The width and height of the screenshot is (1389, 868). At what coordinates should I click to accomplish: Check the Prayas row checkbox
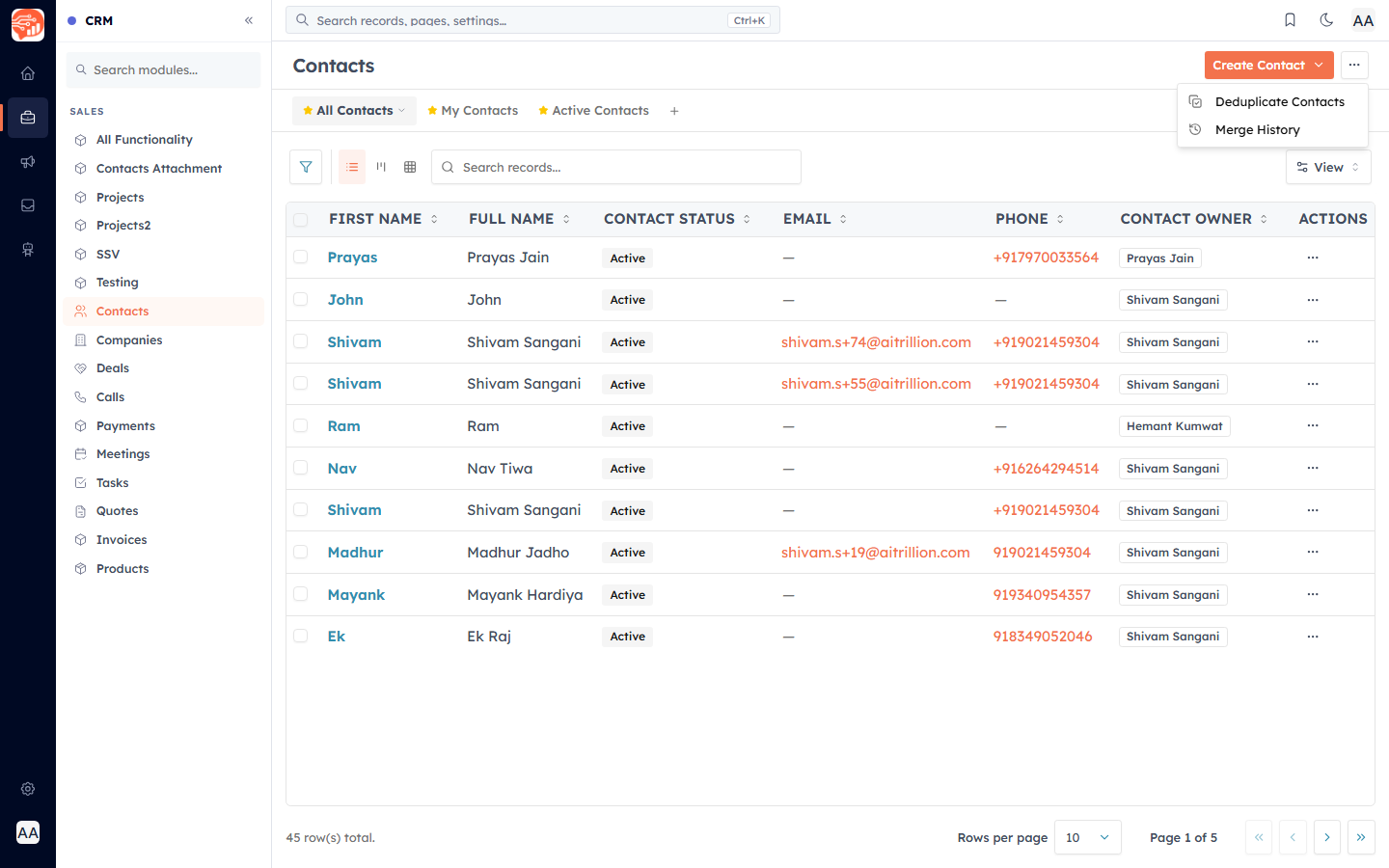tap(301, 258)
